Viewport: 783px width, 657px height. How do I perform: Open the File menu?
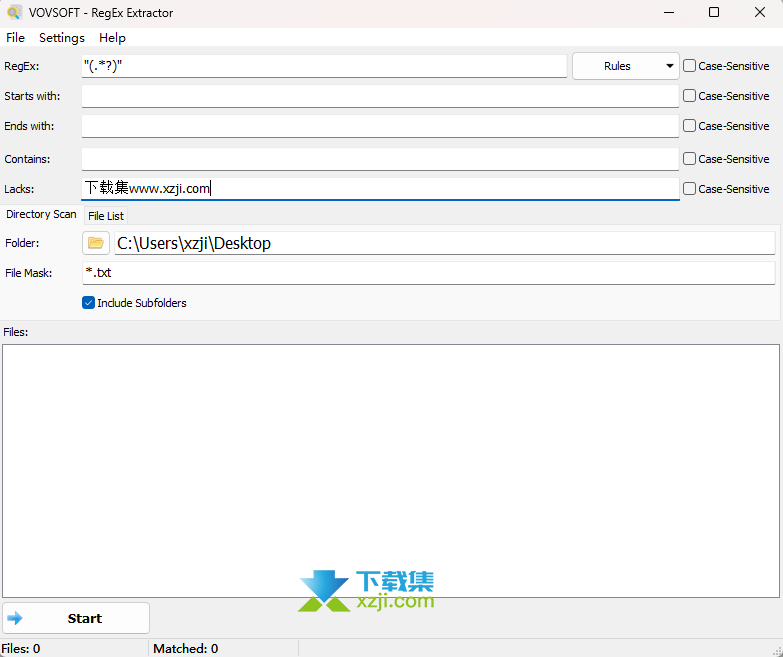(15, 38)
